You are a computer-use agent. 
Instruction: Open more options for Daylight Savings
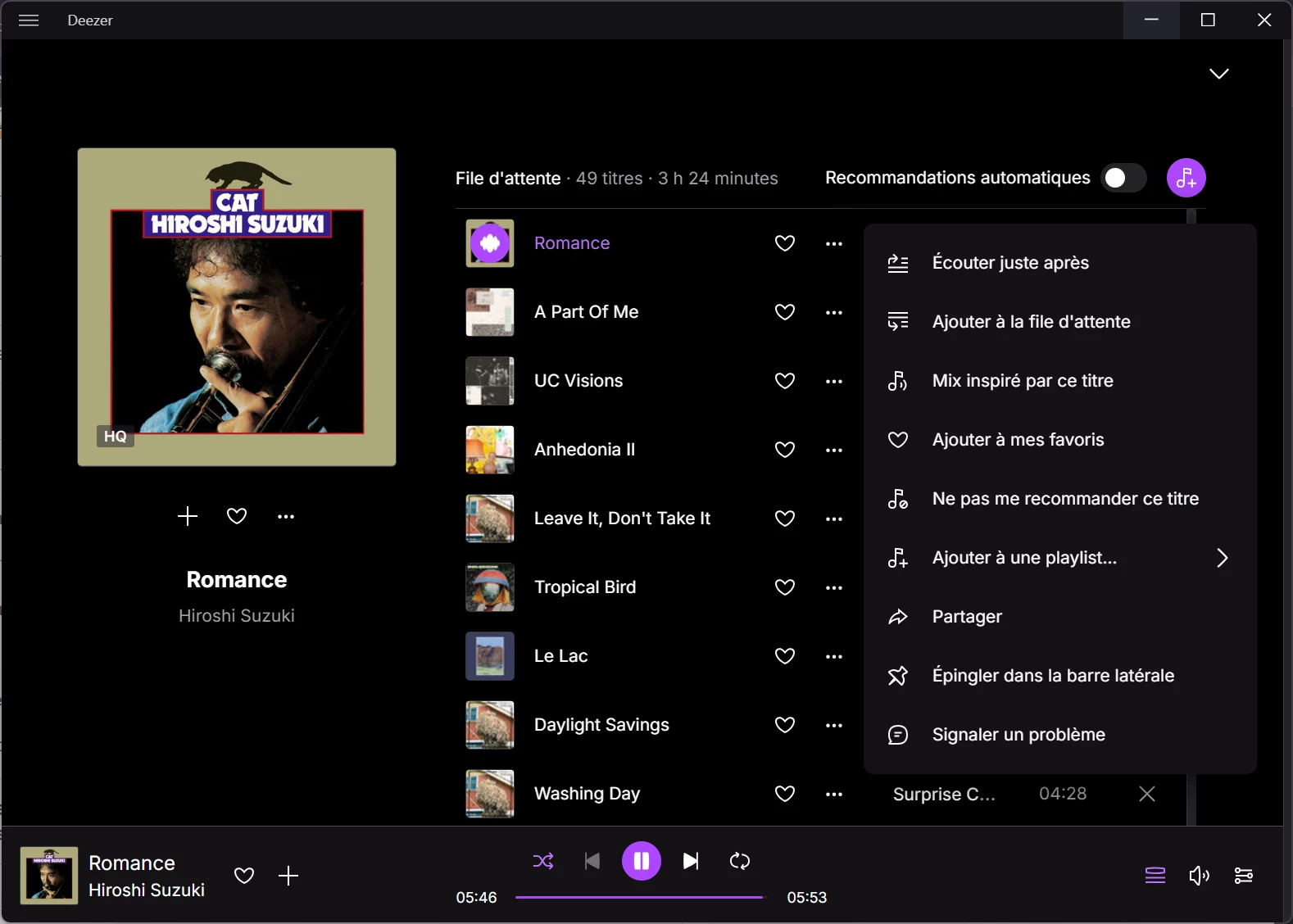(834, 725)
